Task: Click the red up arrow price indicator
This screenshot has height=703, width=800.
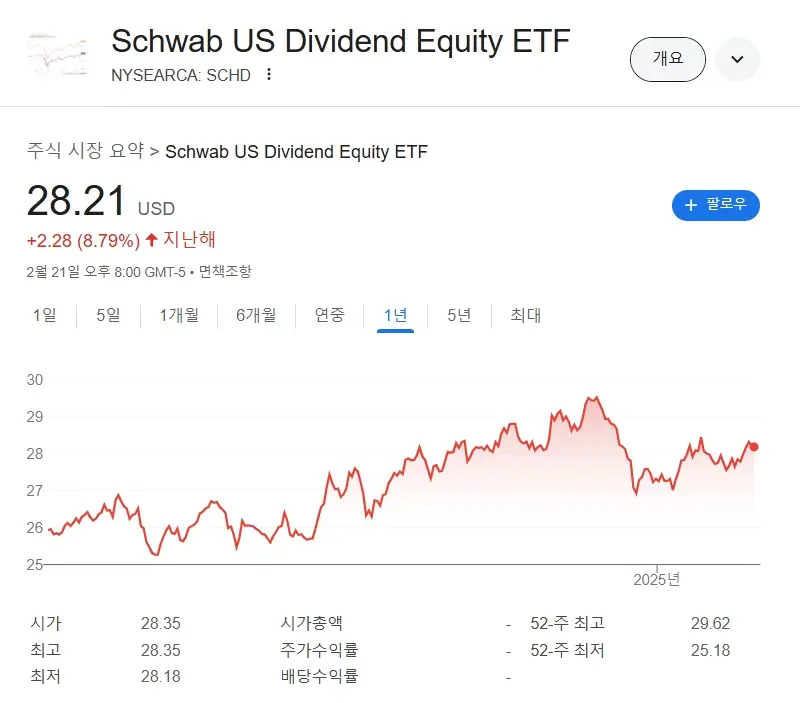Action: [x=151, y=239]
